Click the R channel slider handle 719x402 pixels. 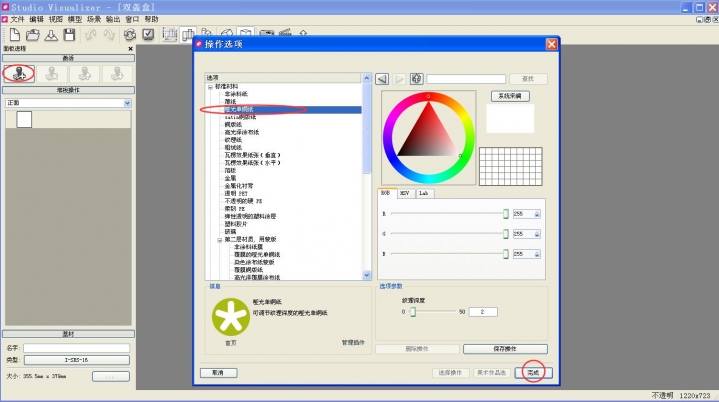(505, 213)
